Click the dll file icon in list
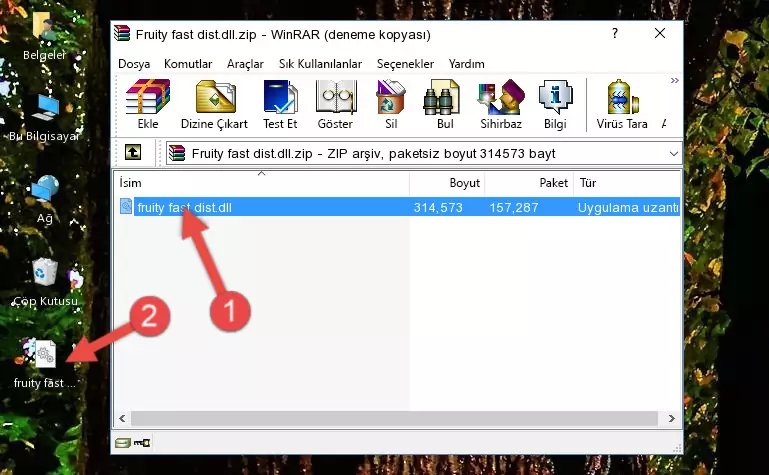This screenshot has height=475, width=769. tap(126, 206)
